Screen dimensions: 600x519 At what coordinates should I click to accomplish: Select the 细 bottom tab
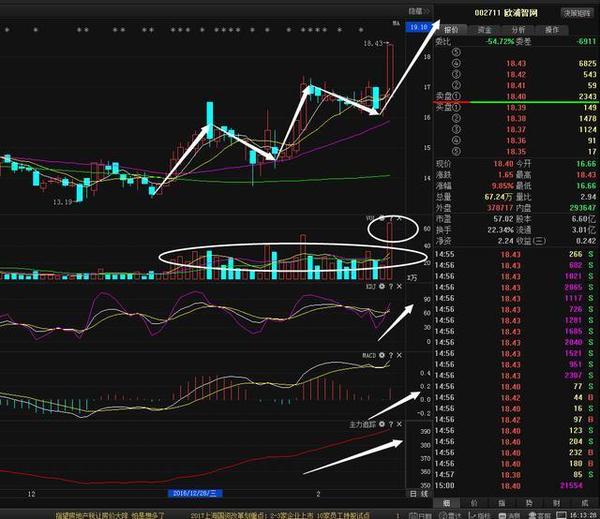(446, 503)
